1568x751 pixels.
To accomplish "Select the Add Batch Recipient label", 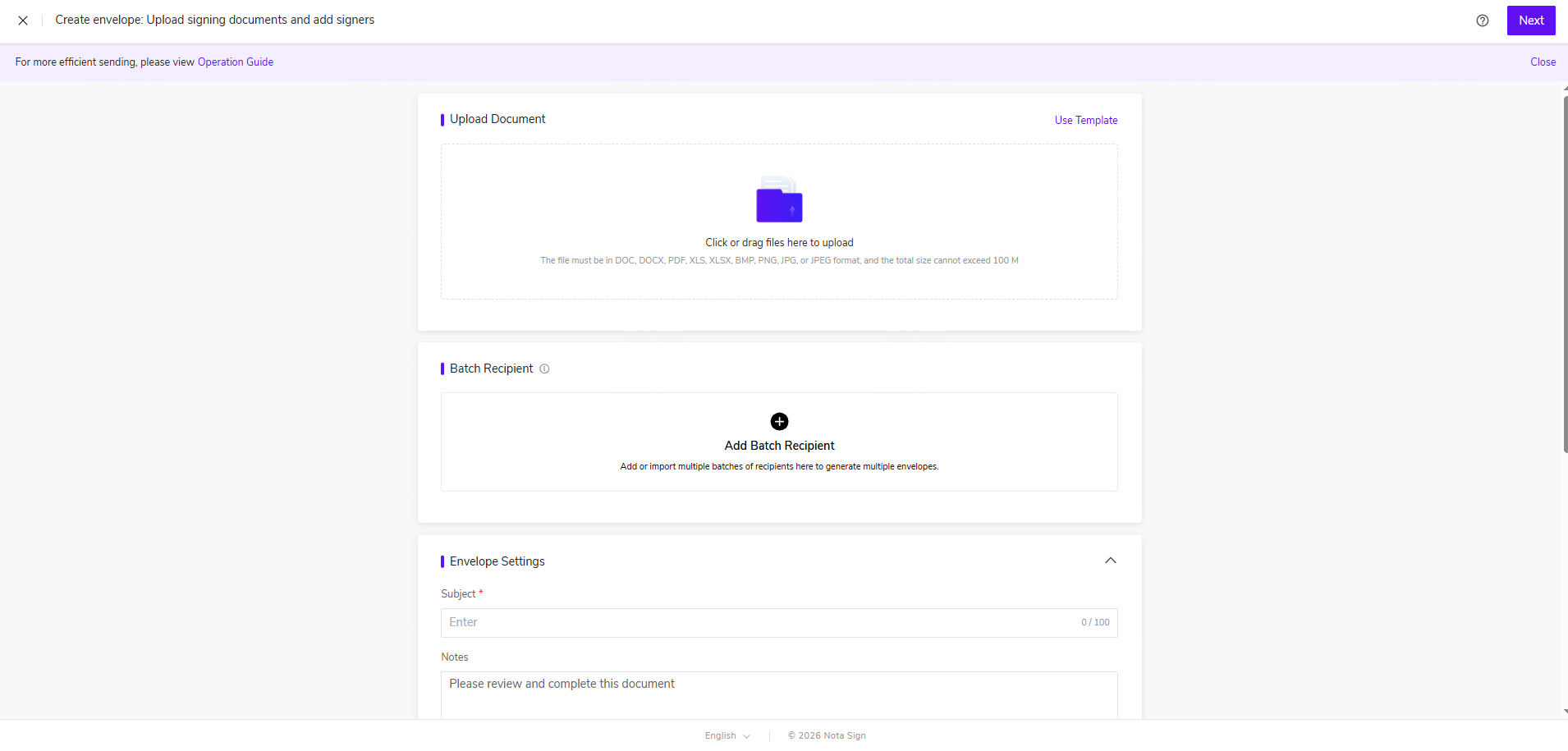I will pyautogui.click(x=779, y=446).
